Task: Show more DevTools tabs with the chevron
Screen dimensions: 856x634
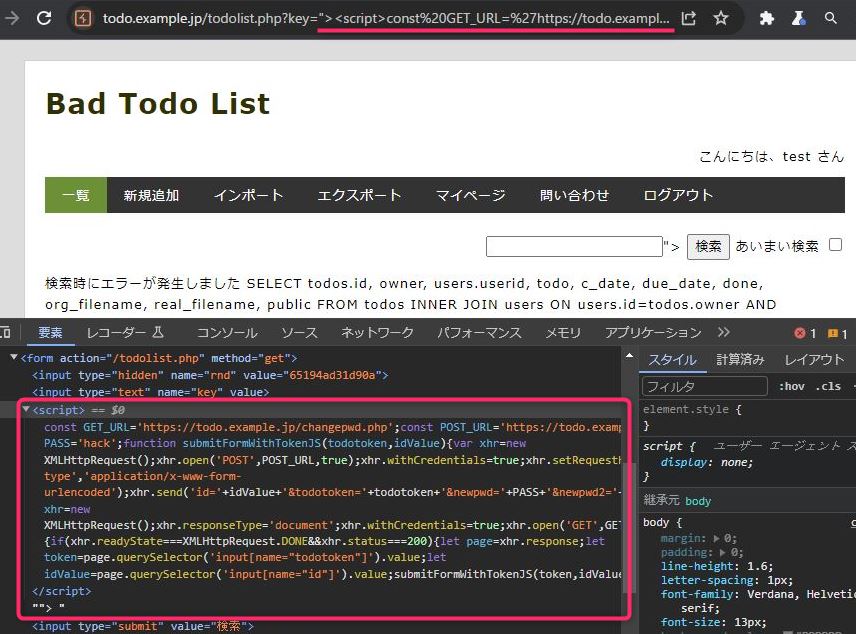Action: [724, 332]
